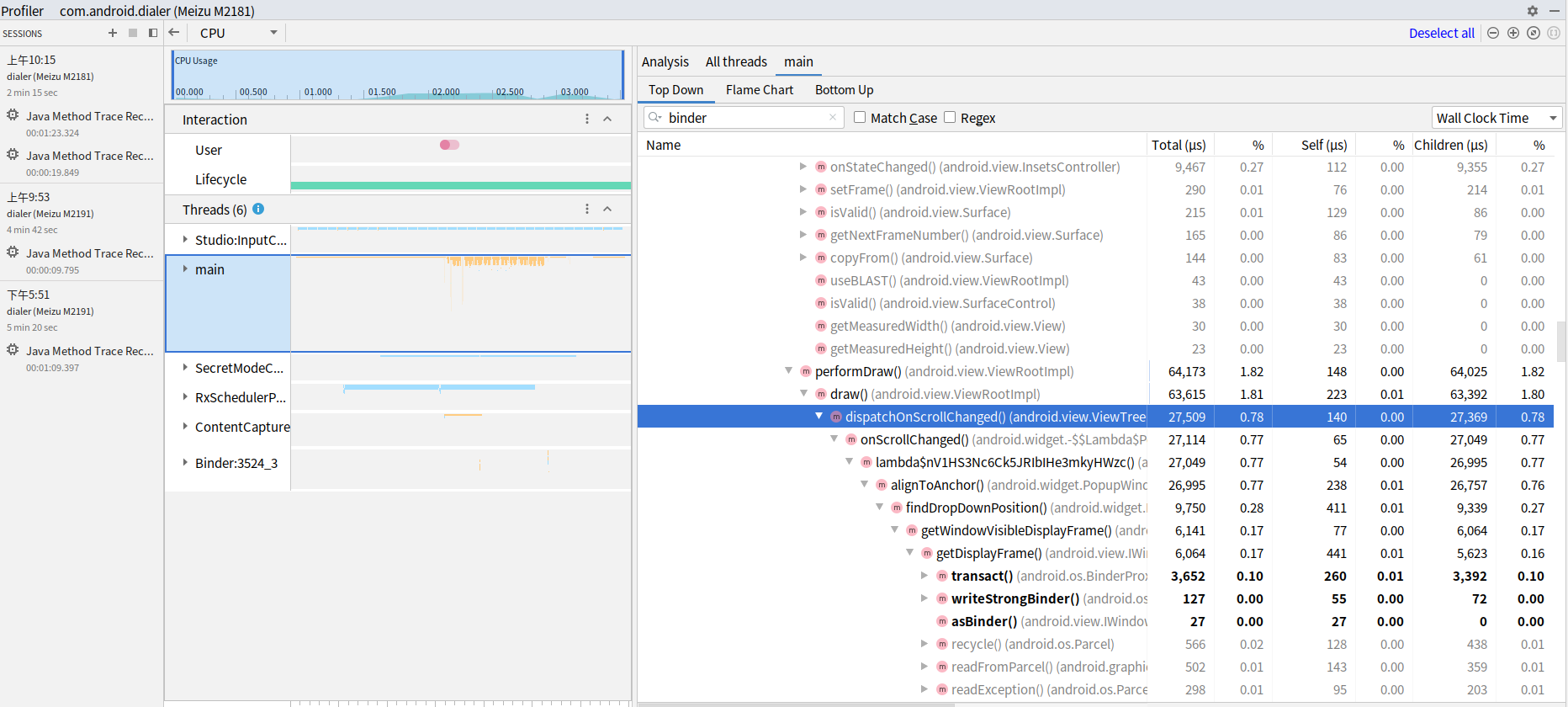This screenshot has width=1568, height=707.
Task: Expand the Studio:InputC... thread
Action: [185, 240]
